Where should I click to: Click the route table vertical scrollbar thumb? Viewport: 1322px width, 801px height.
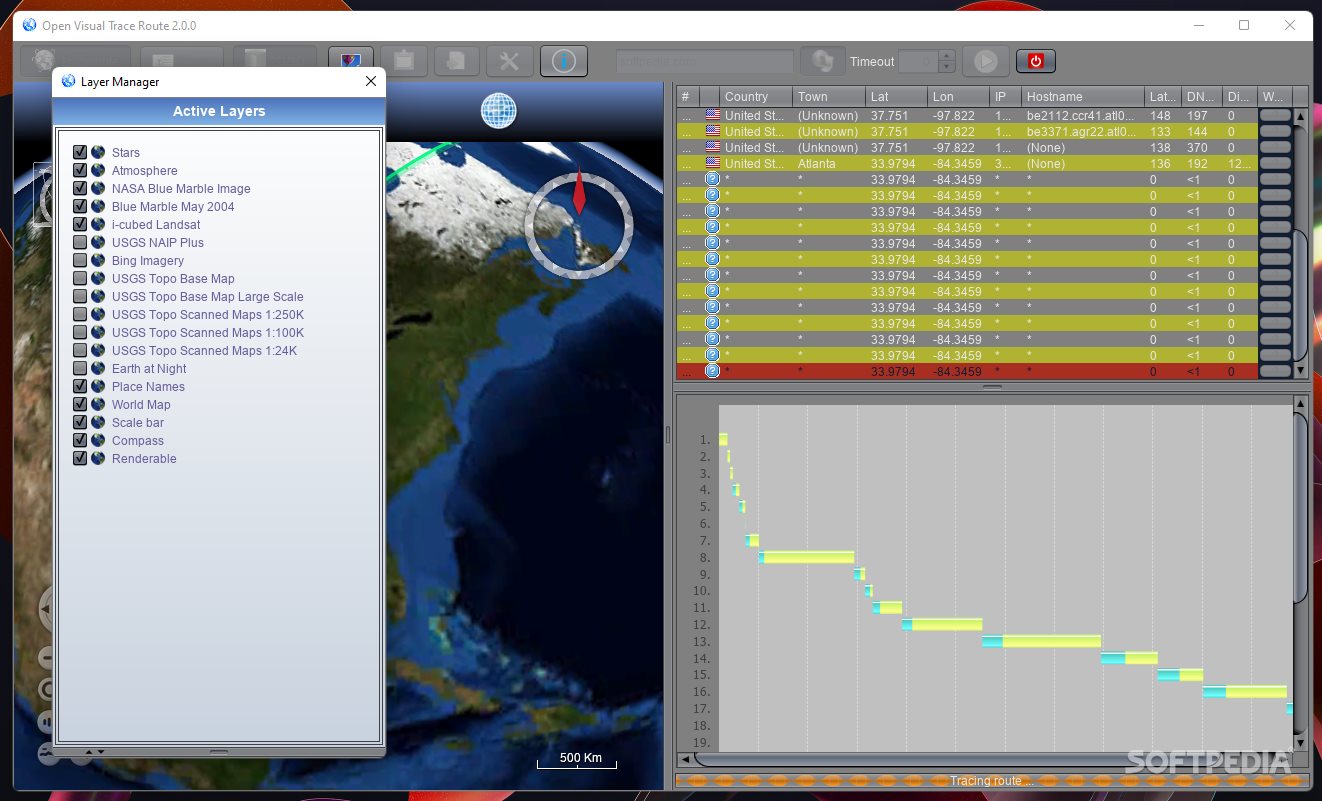1300,295
